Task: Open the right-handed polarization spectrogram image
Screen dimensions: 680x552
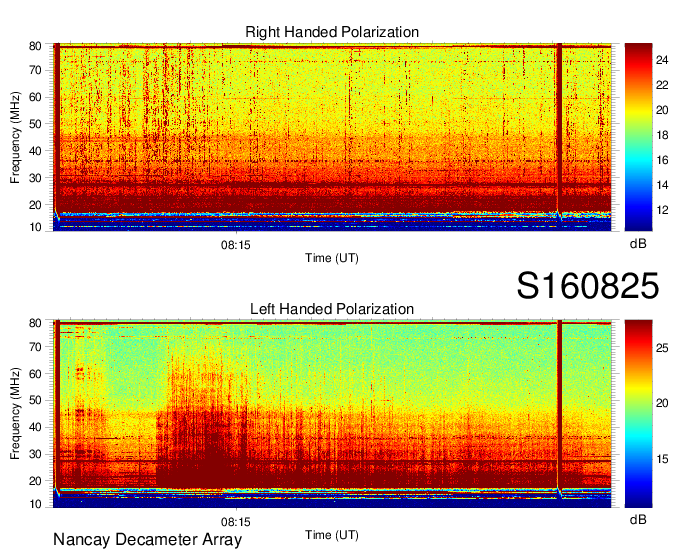Action: pyautogui.click(x=332, y=137)
